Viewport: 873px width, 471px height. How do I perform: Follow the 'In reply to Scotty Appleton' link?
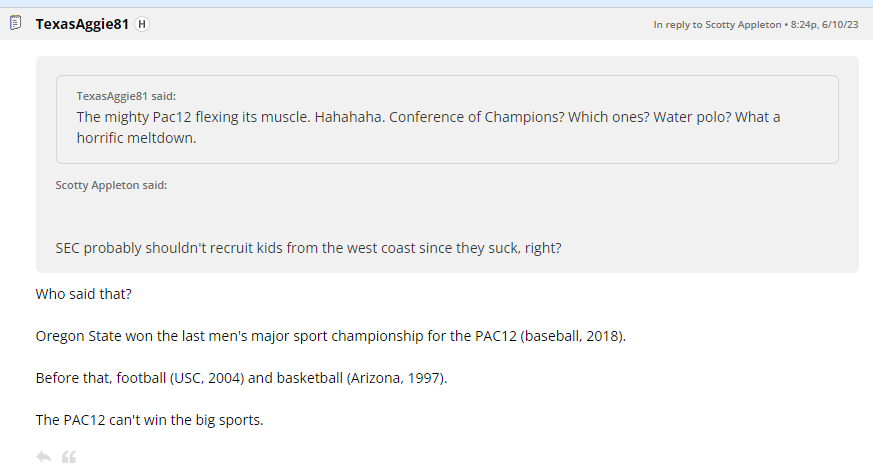(715, 24)
